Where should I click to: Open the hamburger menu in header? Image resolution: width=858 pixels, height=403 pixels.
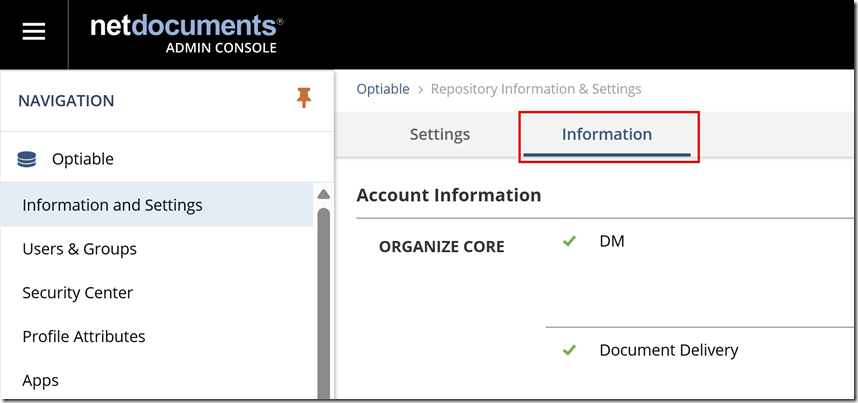click(x=34, y=32)
